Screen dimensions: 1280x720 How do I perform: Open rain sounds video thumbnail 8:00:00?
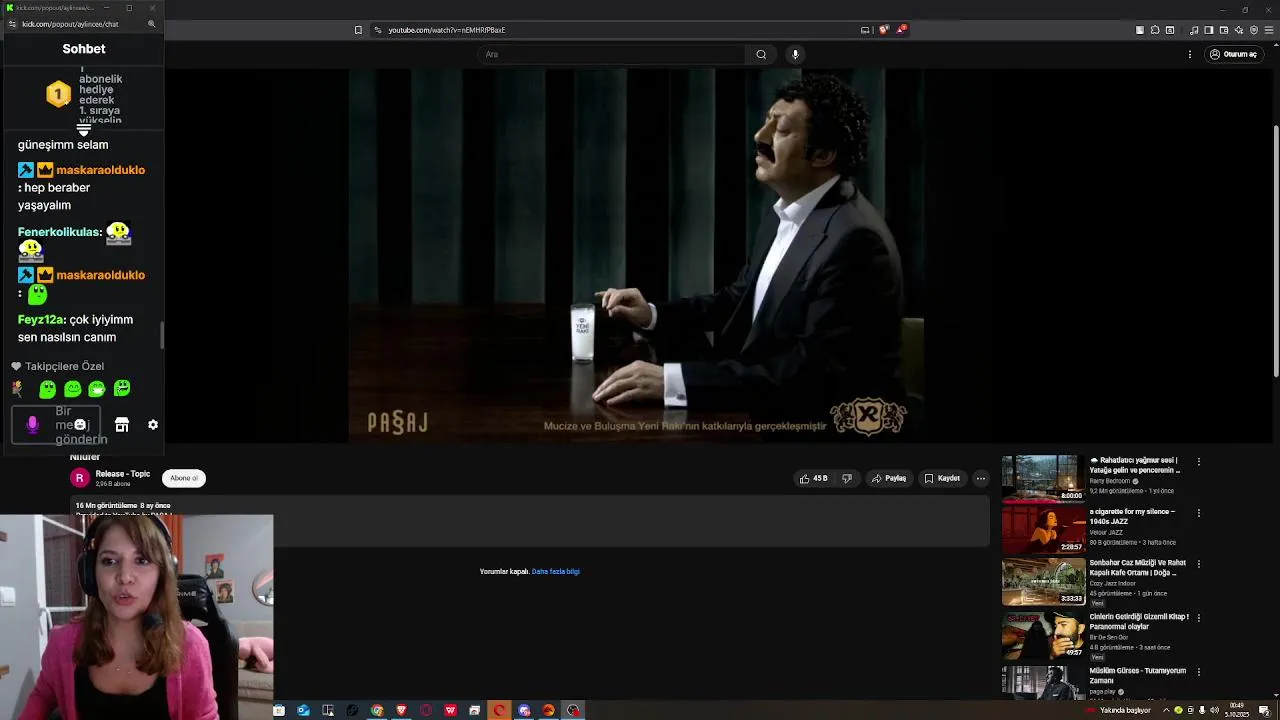1043,478
